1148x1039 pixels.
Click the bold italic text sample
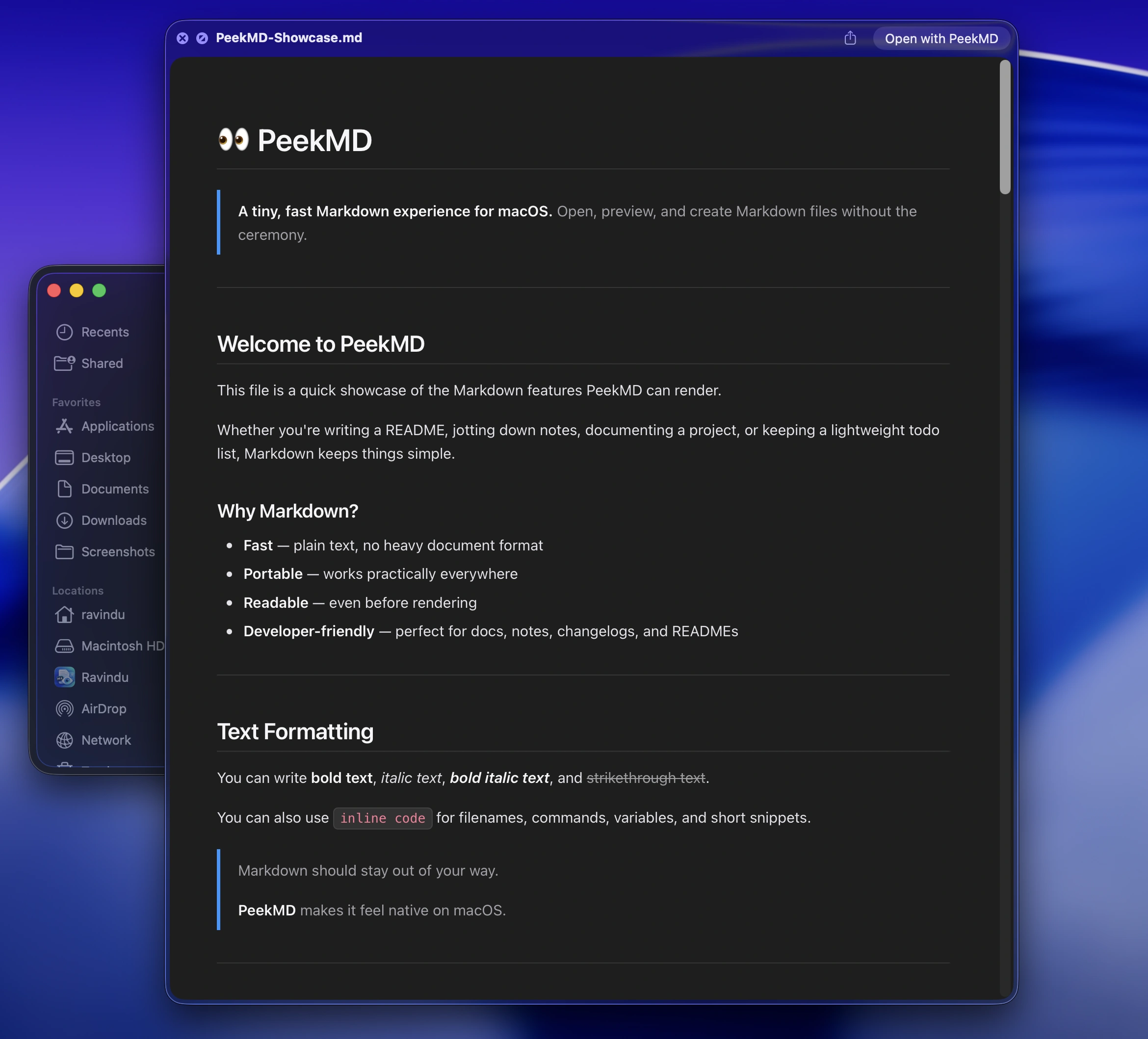tap(499, 778)
